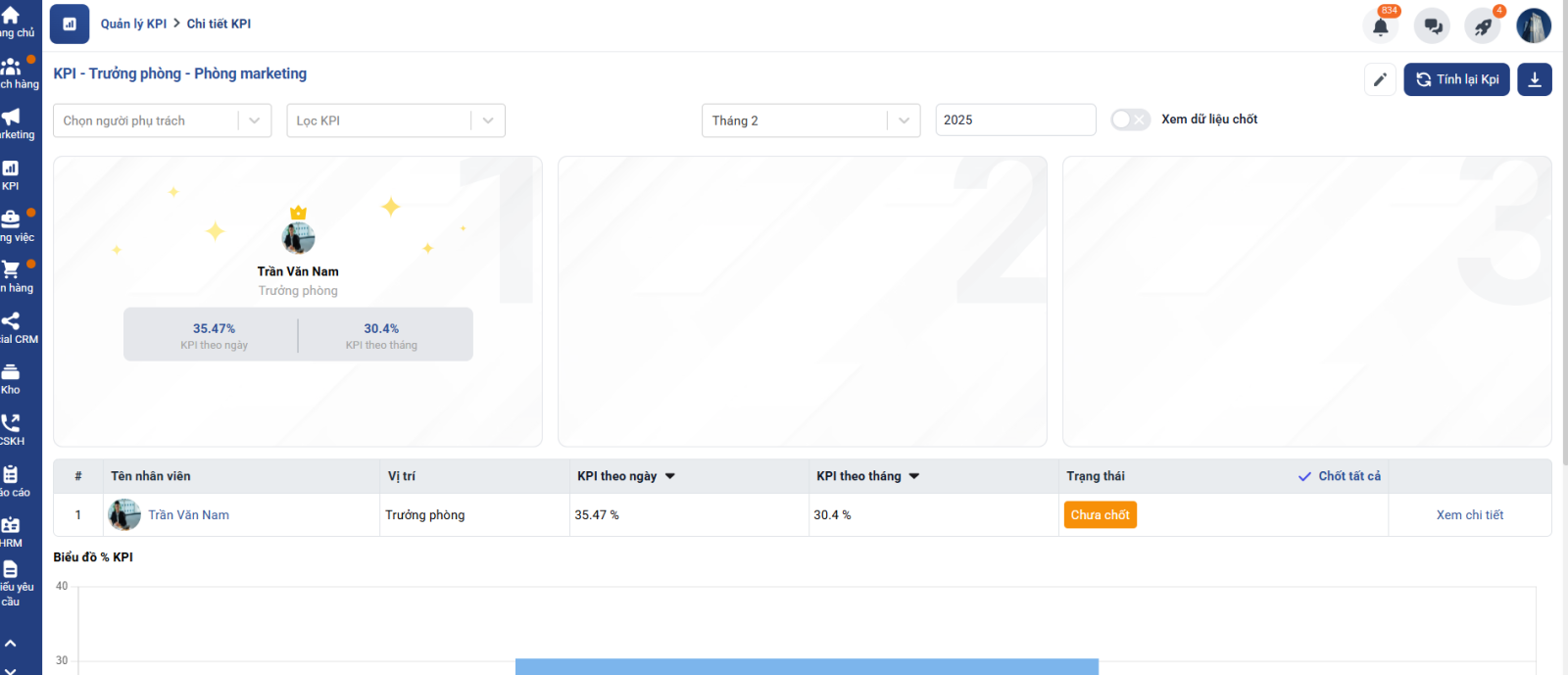Viewport: 1568px width, 675px height.
Task: Toggle the Xem dữ liệu chốt switch
Action: pos(1130,120)
